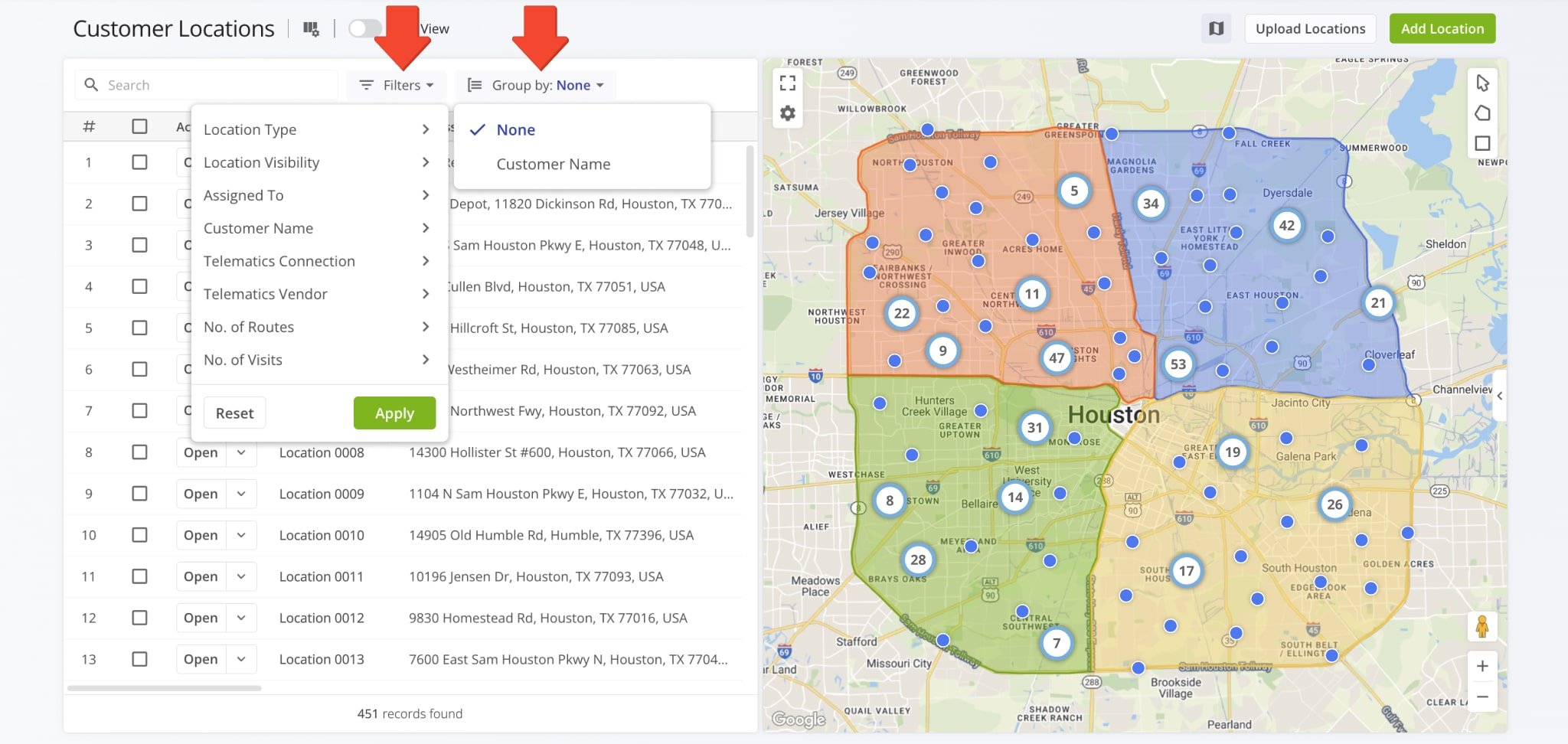Click map cluster marker 7
The height and width of the screenshot is (744, 1568).
click(x=1057, y=643)
